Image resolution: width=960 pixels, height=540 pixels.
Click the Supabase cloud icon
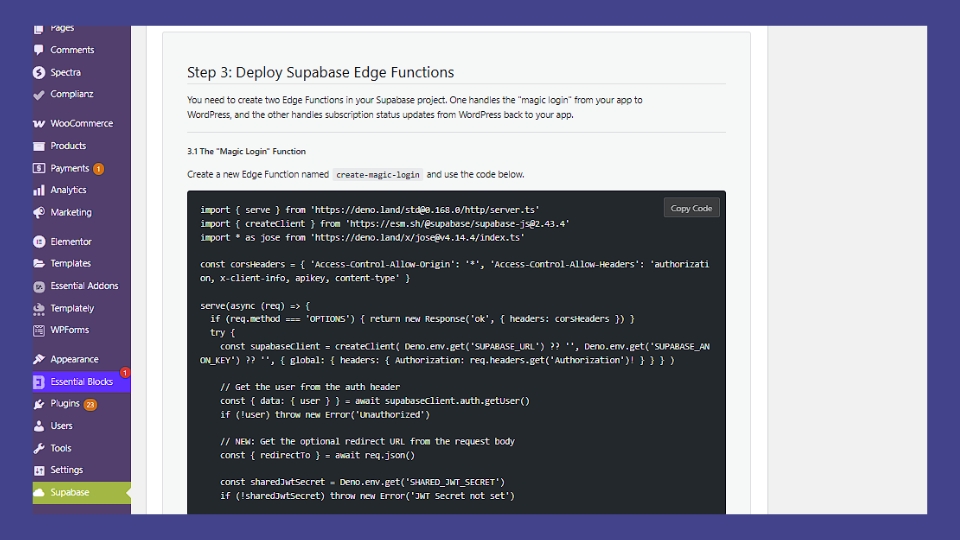(x=39, y=492)
